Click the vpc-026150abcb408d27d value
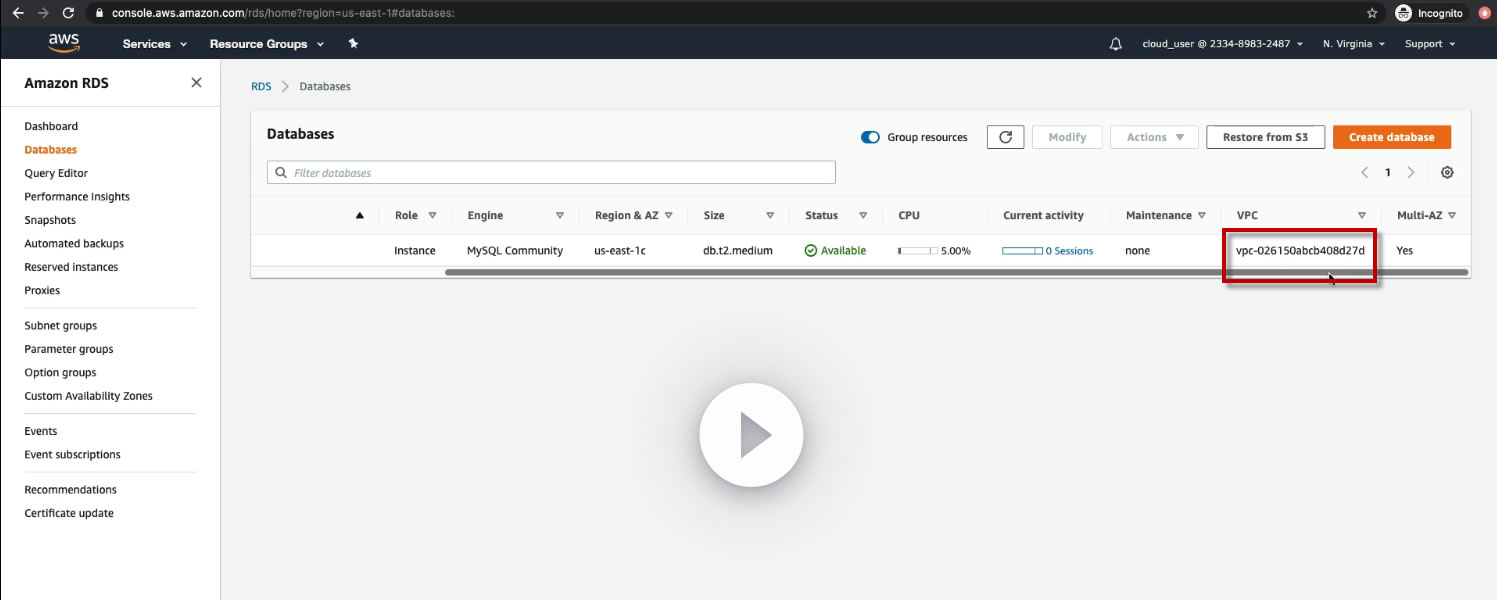This screenshot has height=600, width=1497. coord(1300,251)
